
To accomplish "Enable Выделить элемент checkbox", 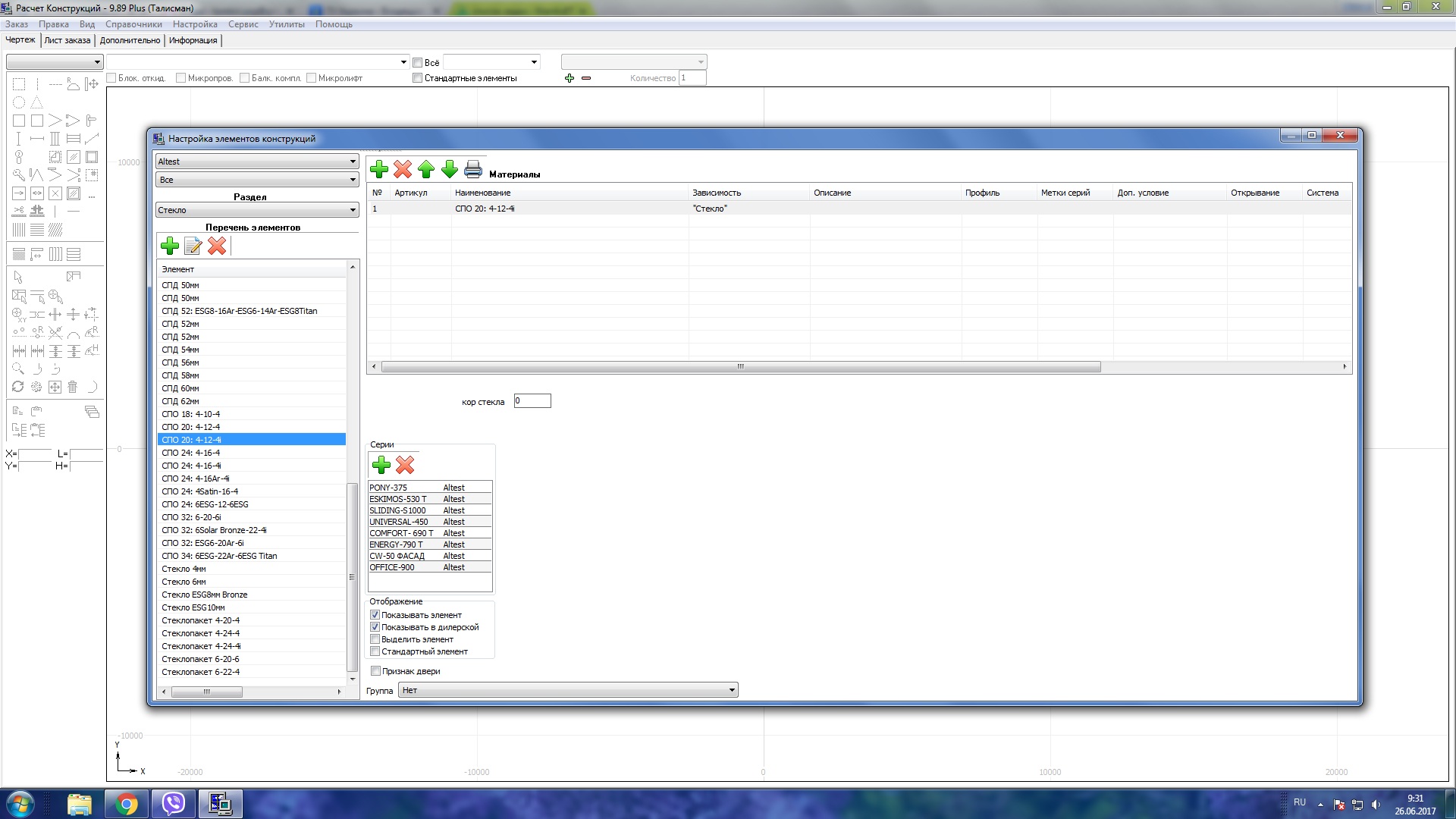I will 375,639.
